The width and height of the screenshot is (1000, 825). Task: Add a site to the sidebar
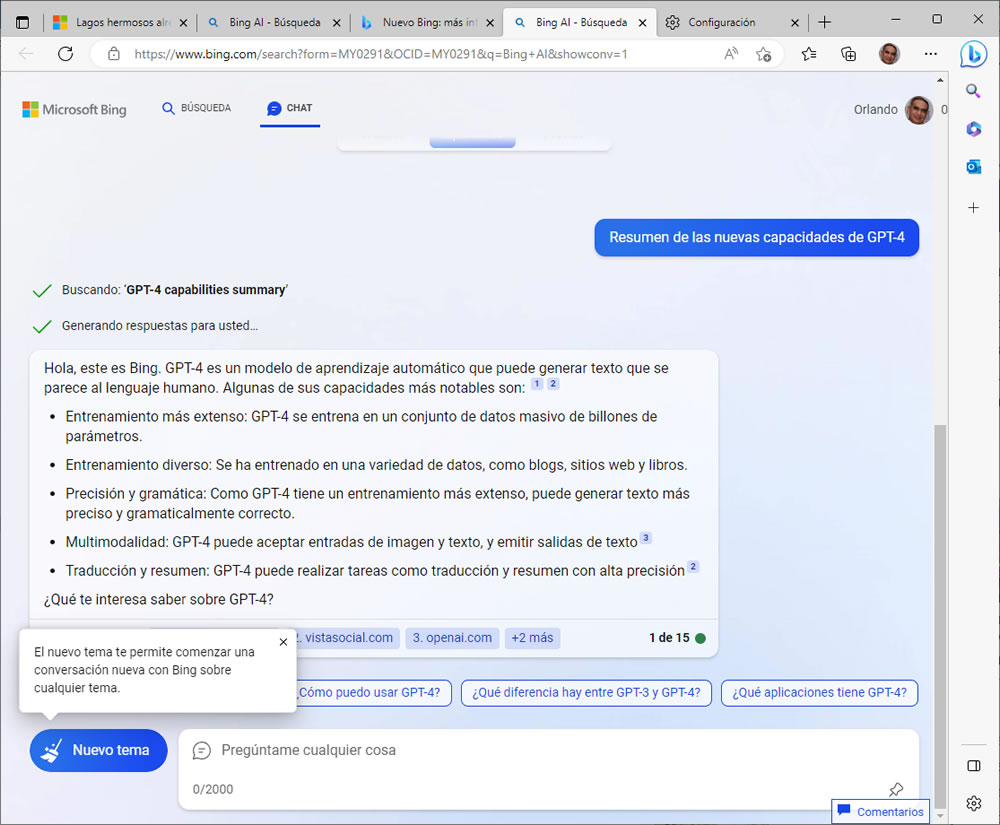point(973,208)
